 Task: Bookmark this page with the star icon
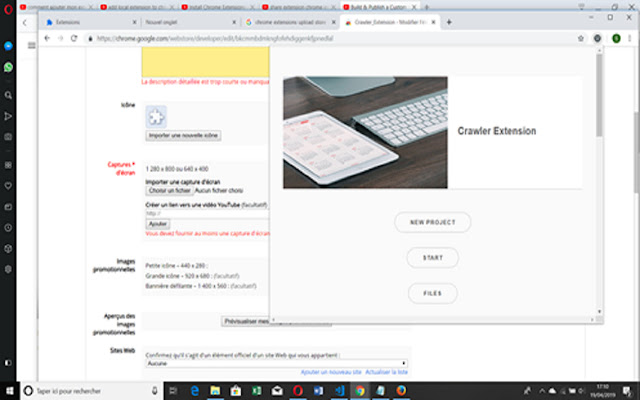(581, 38)
